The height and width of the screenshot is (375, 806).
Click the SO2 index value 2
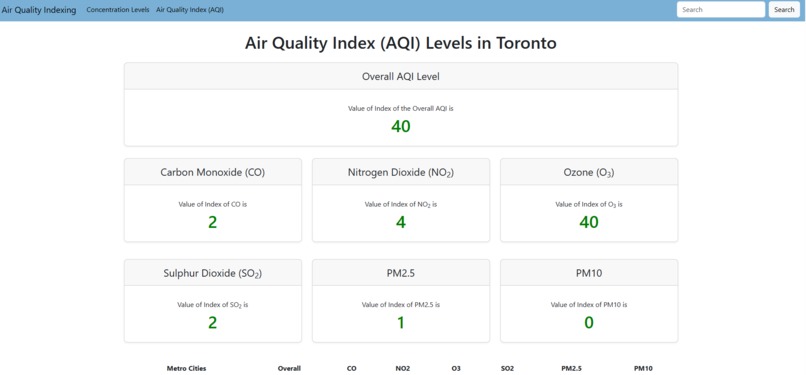point(213,323)
